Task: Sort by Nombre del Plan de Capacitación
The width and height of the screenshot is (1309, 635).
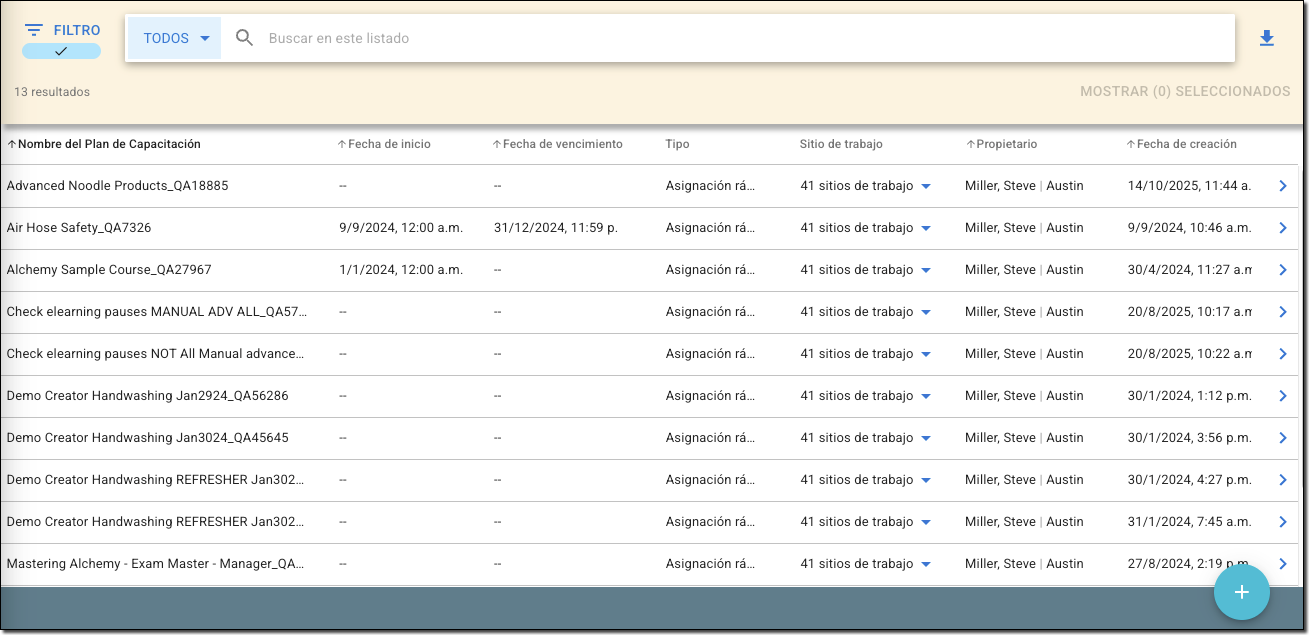Action: tap(108, 144)
